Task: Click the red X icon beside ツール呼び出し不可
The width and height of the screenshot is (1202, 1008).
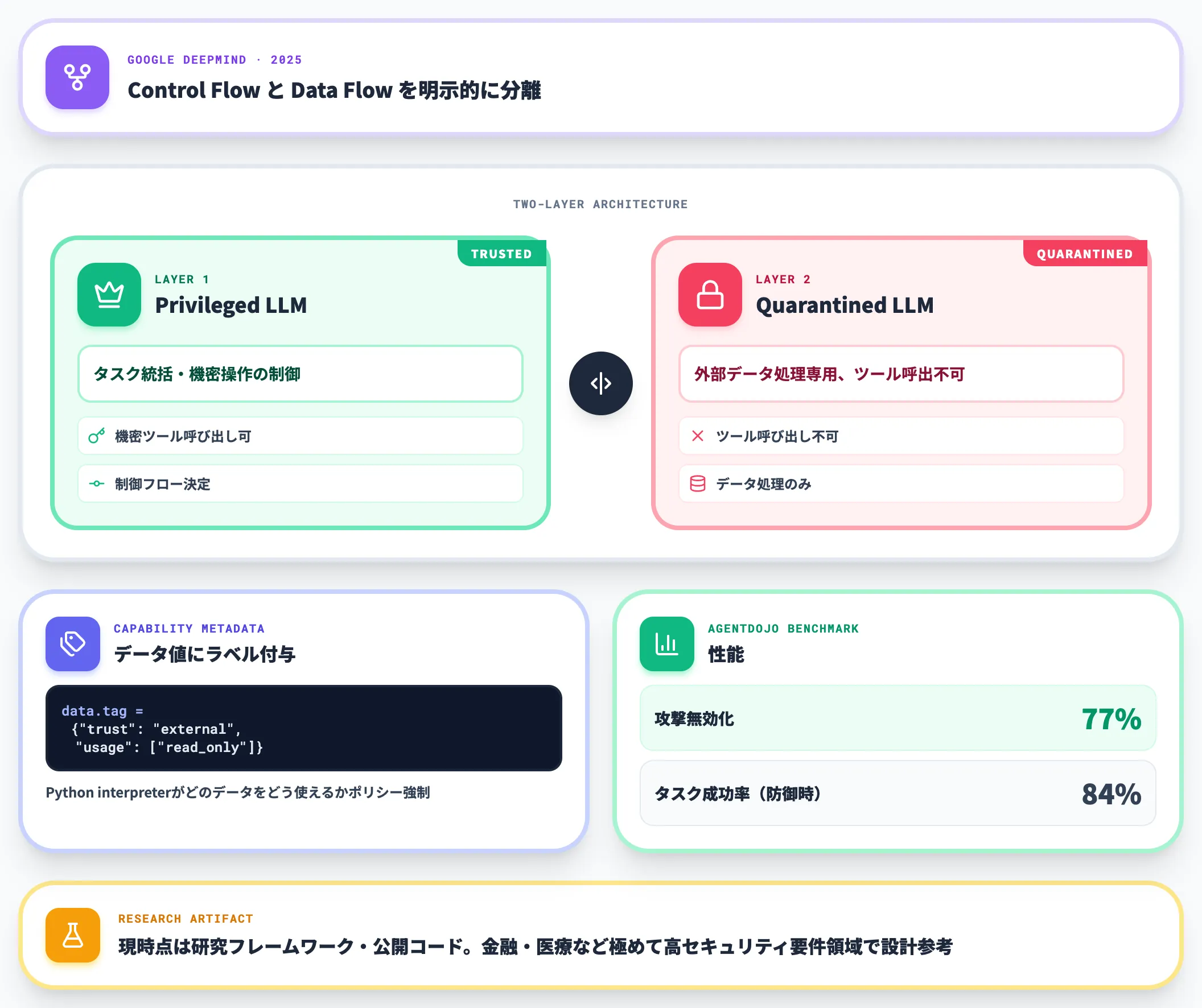Action: click(697, 436)
